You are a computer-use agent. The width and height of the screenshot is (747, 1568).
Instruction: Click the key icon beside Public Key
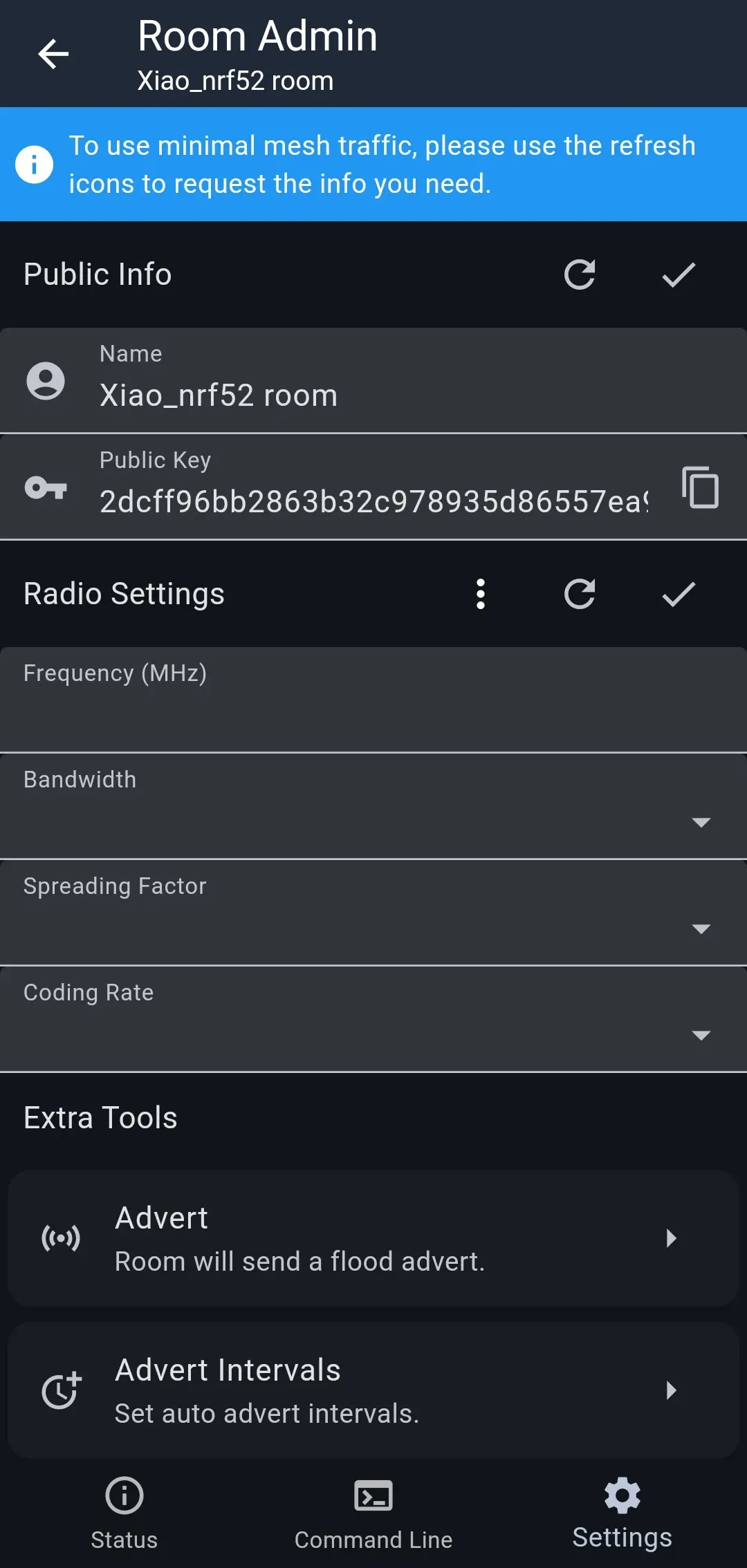pos(46,487)
